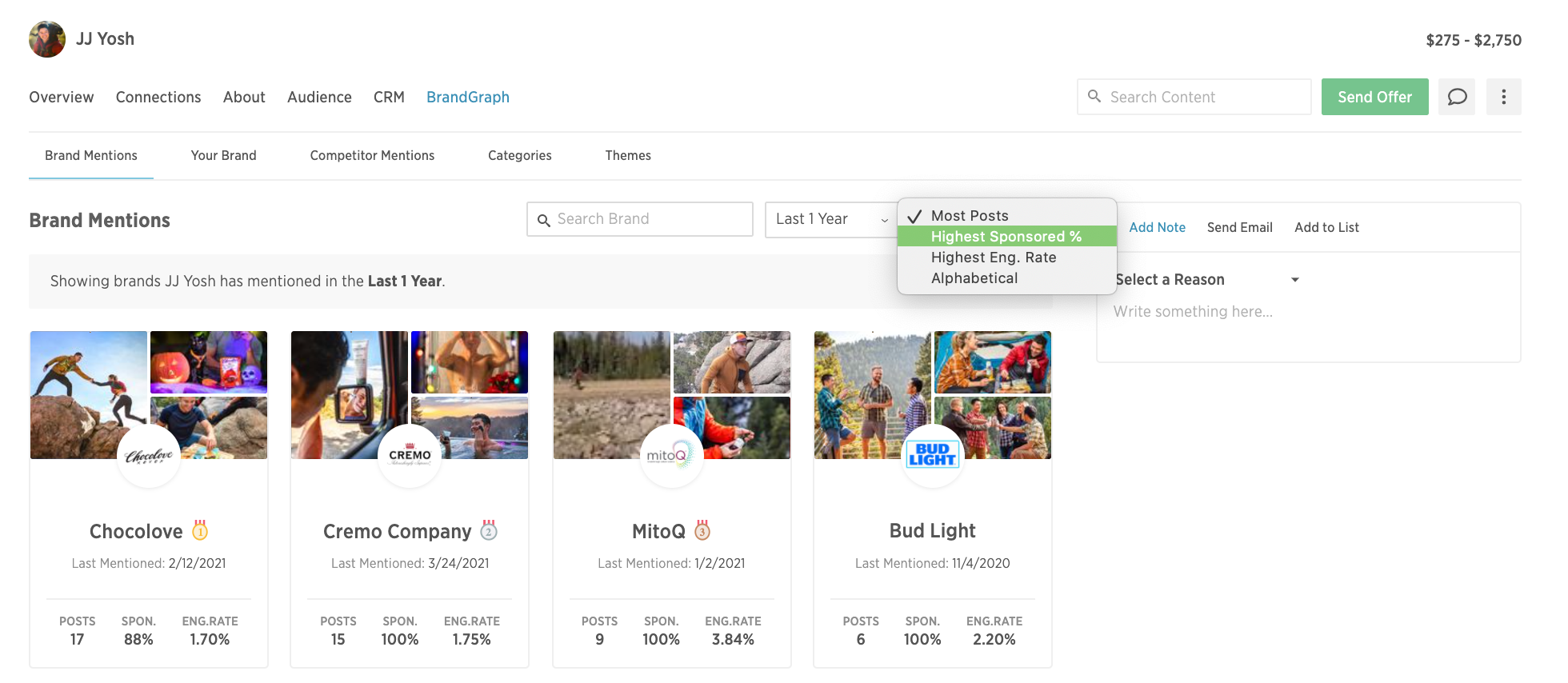Click the Cremo Company brand name
Image resolution: width=1568 pixels, height=683 pixels.
coord(398,531)
